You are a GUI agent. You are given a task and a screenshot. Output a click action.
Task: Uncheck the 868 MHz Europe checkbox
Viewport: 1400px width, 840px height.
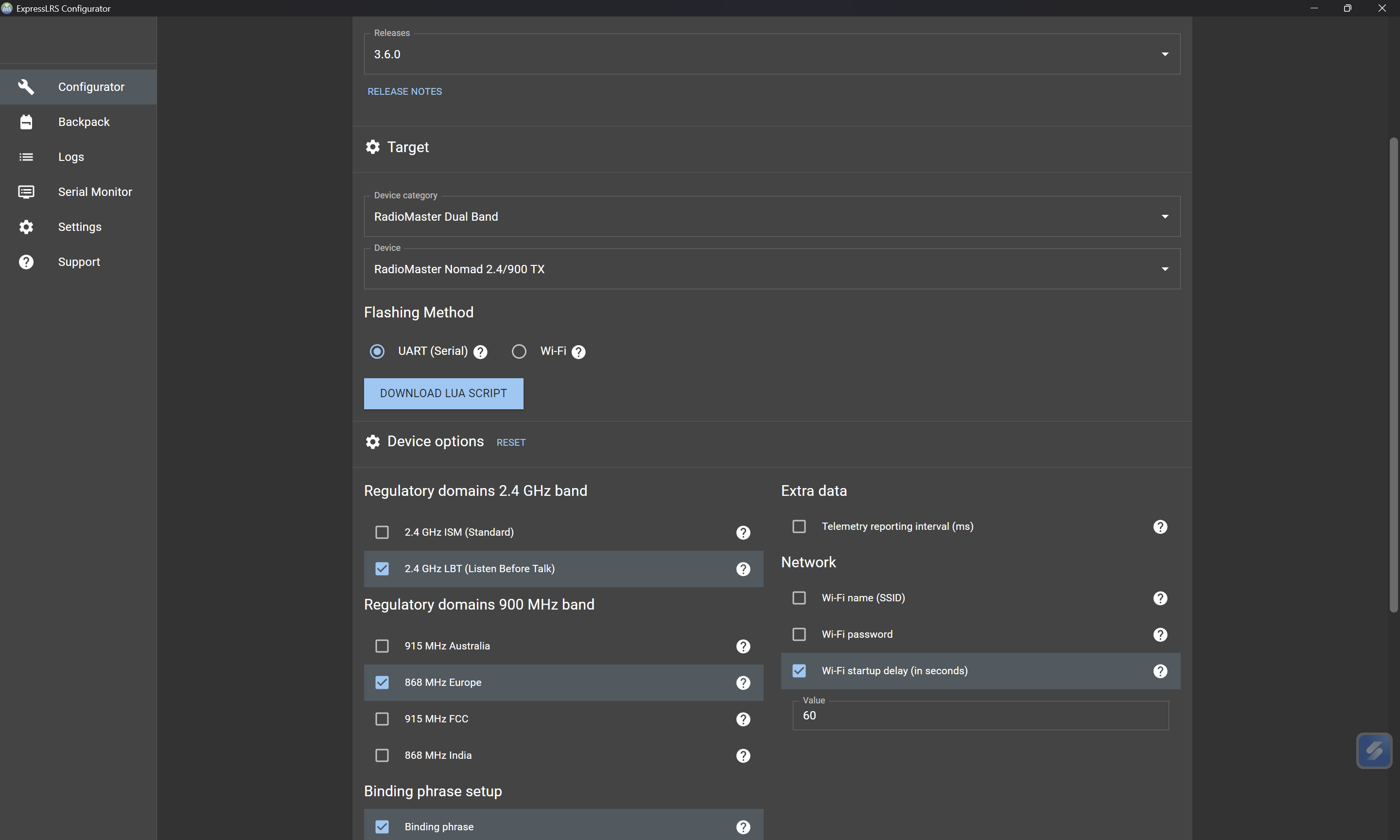382,682
